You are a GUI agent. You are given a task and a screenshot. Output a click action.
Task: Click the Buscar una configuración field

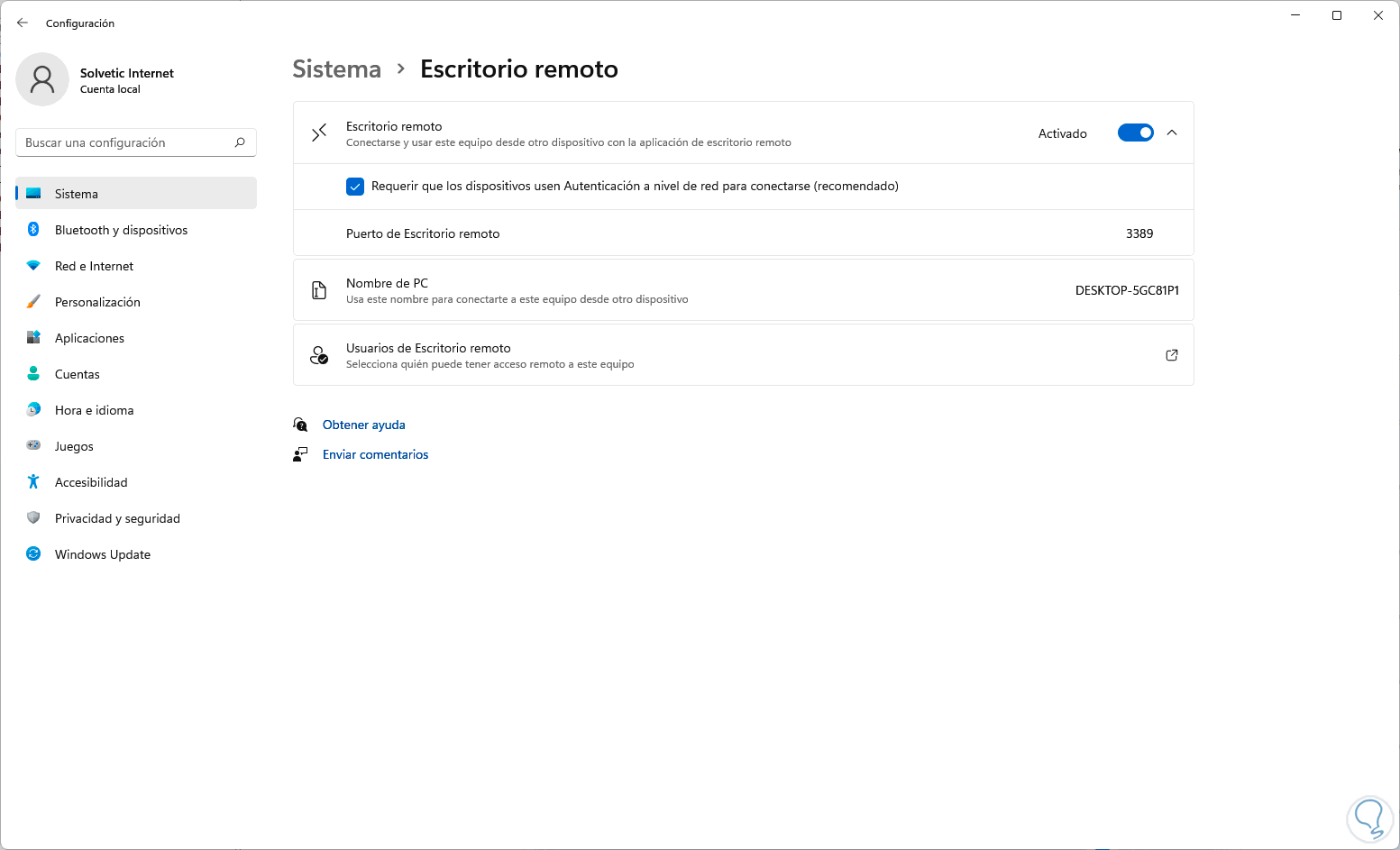[x=126, y=142]
